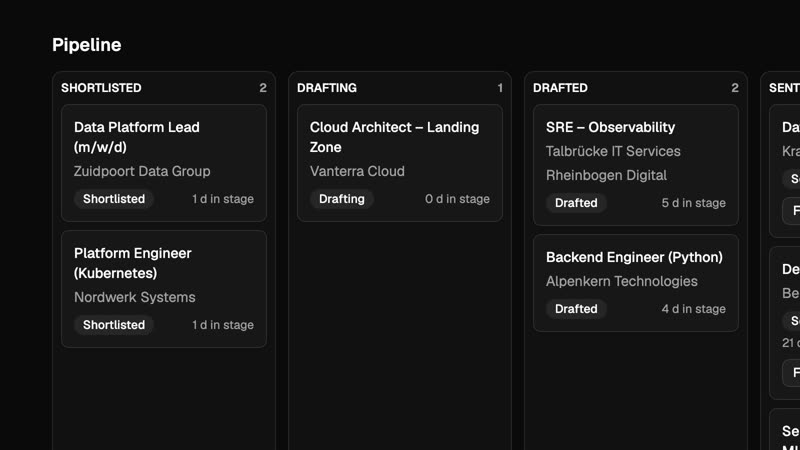Screen dimensions: 800x450
Task: Open the SRE – Observability card
Action: 636,165
